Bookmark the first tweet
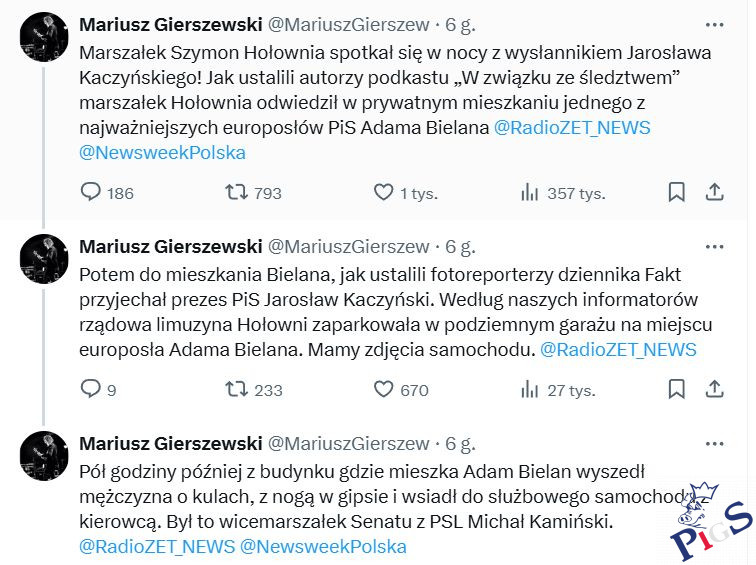The width and height of the screenshot is (756, 565). click(x=677, y=193)
